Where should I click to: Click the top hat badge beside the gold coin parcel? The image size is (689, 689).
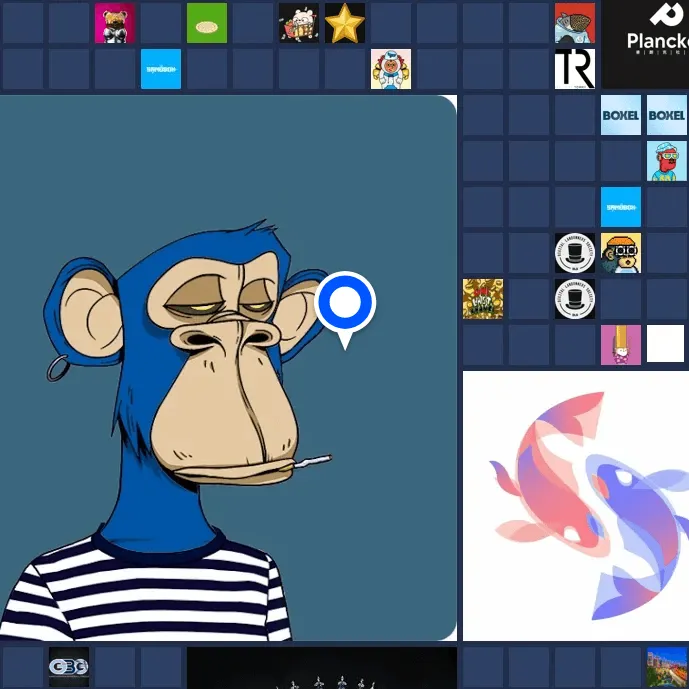coord(575,299)
